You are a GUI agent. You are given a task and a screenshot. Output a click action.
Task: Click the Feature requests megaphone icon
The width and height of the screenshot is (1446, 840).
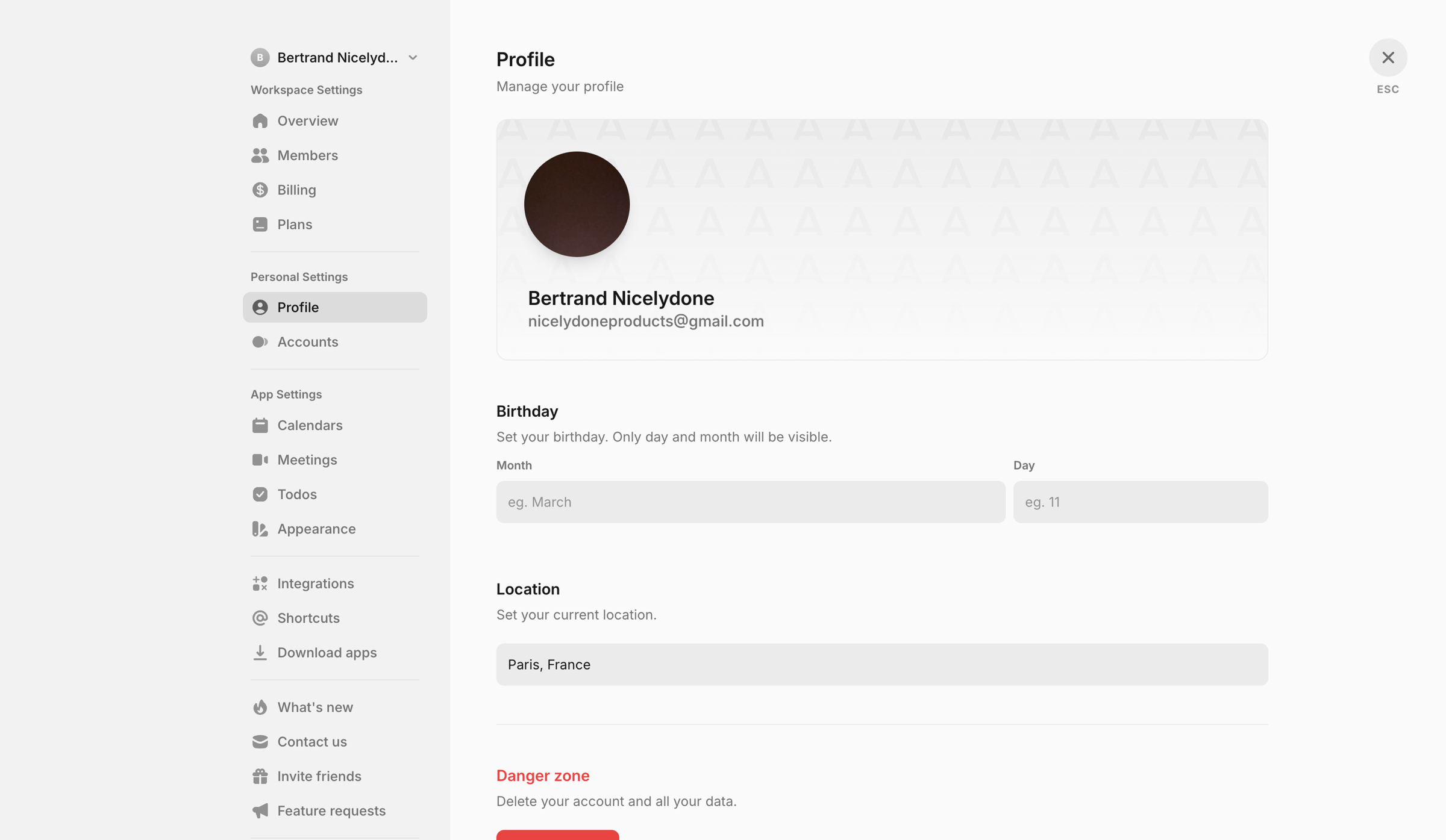260,810
